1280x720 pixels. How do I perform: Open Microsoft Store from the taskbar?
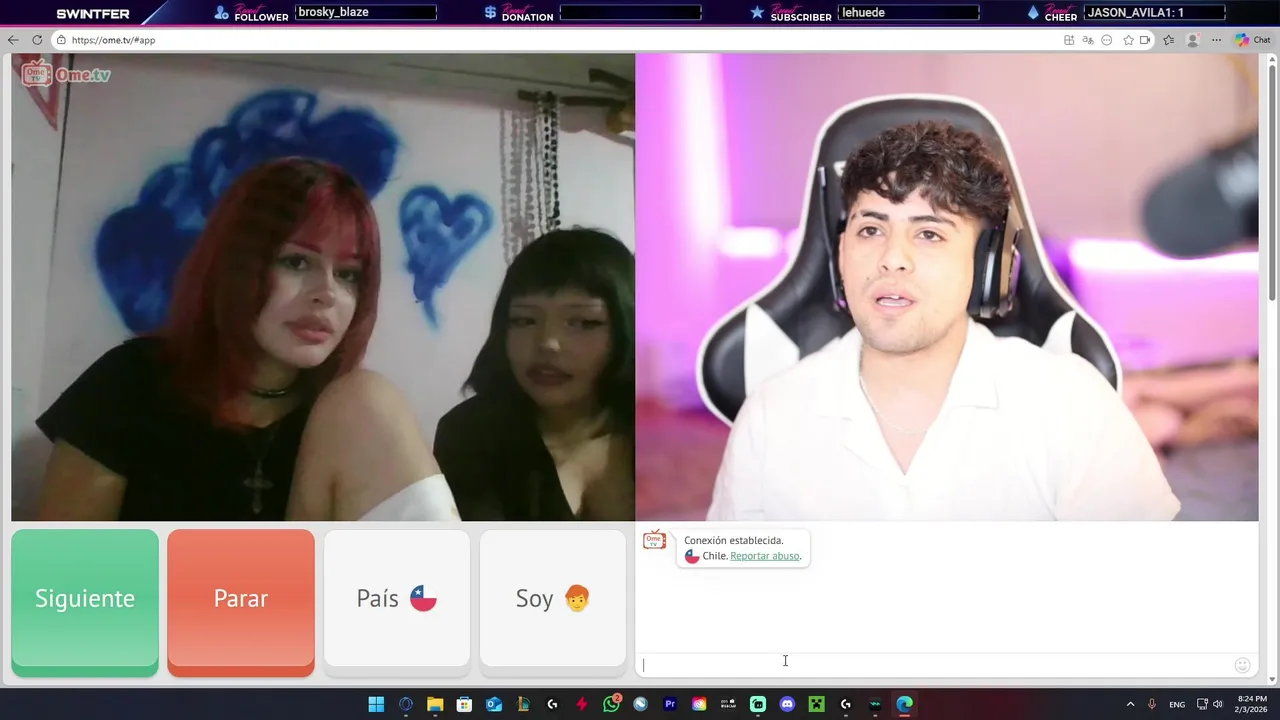coord(464,704)
